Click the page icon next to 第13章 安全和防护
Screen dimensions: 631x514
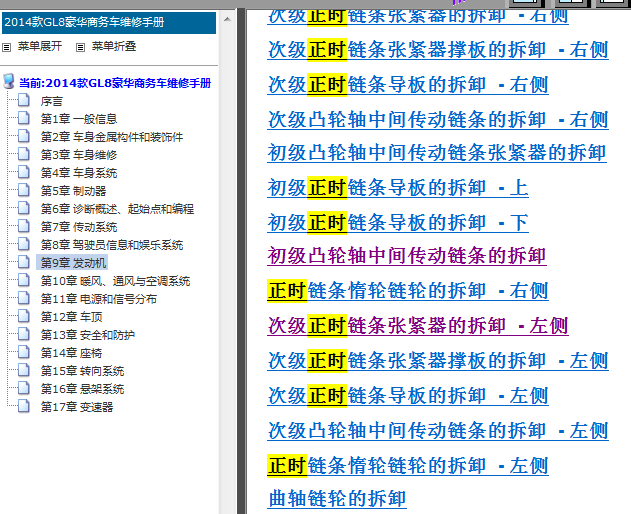tap(24, 334)
